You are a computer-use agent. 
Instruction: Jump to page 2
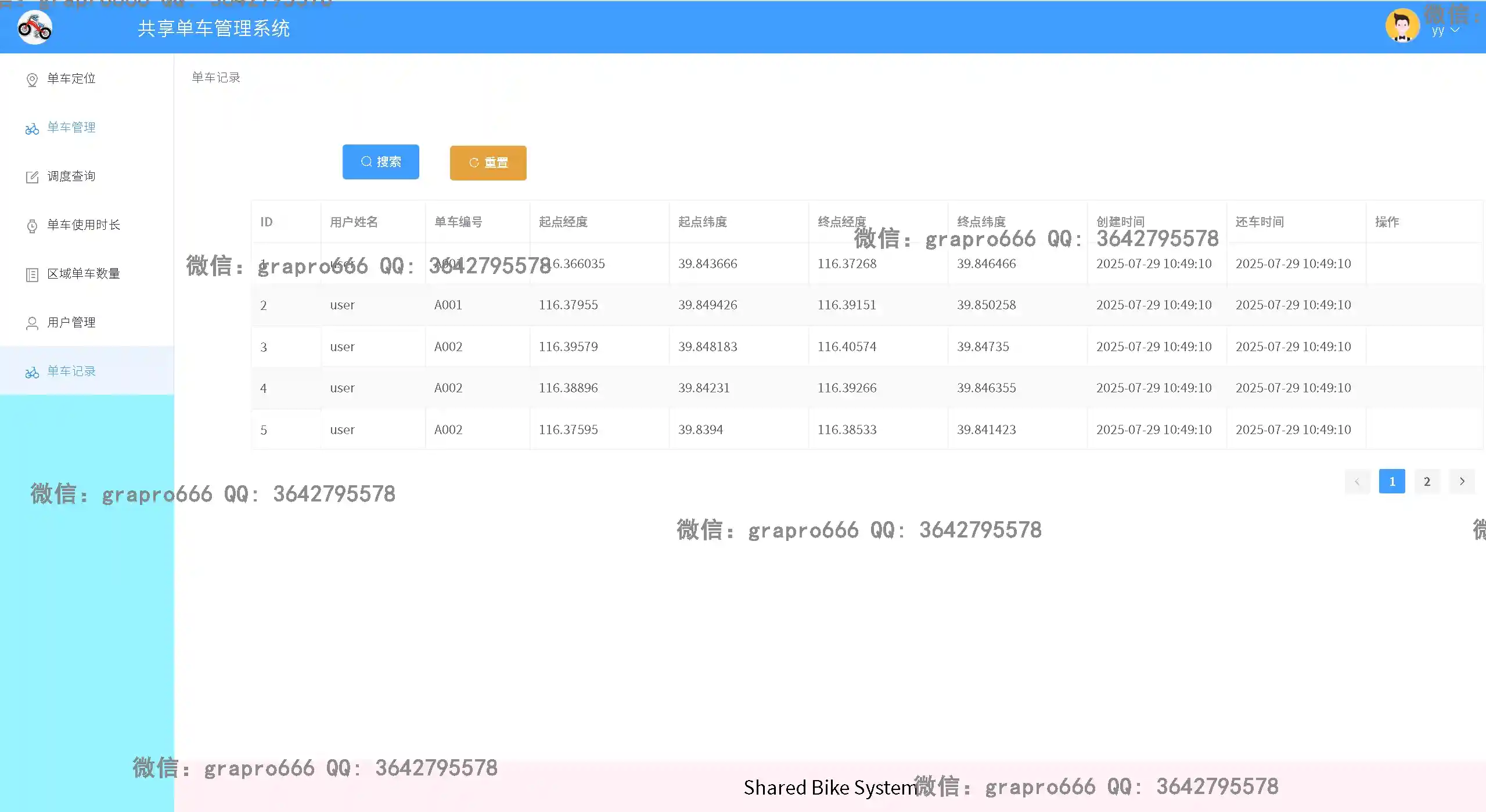(1427, 481)
